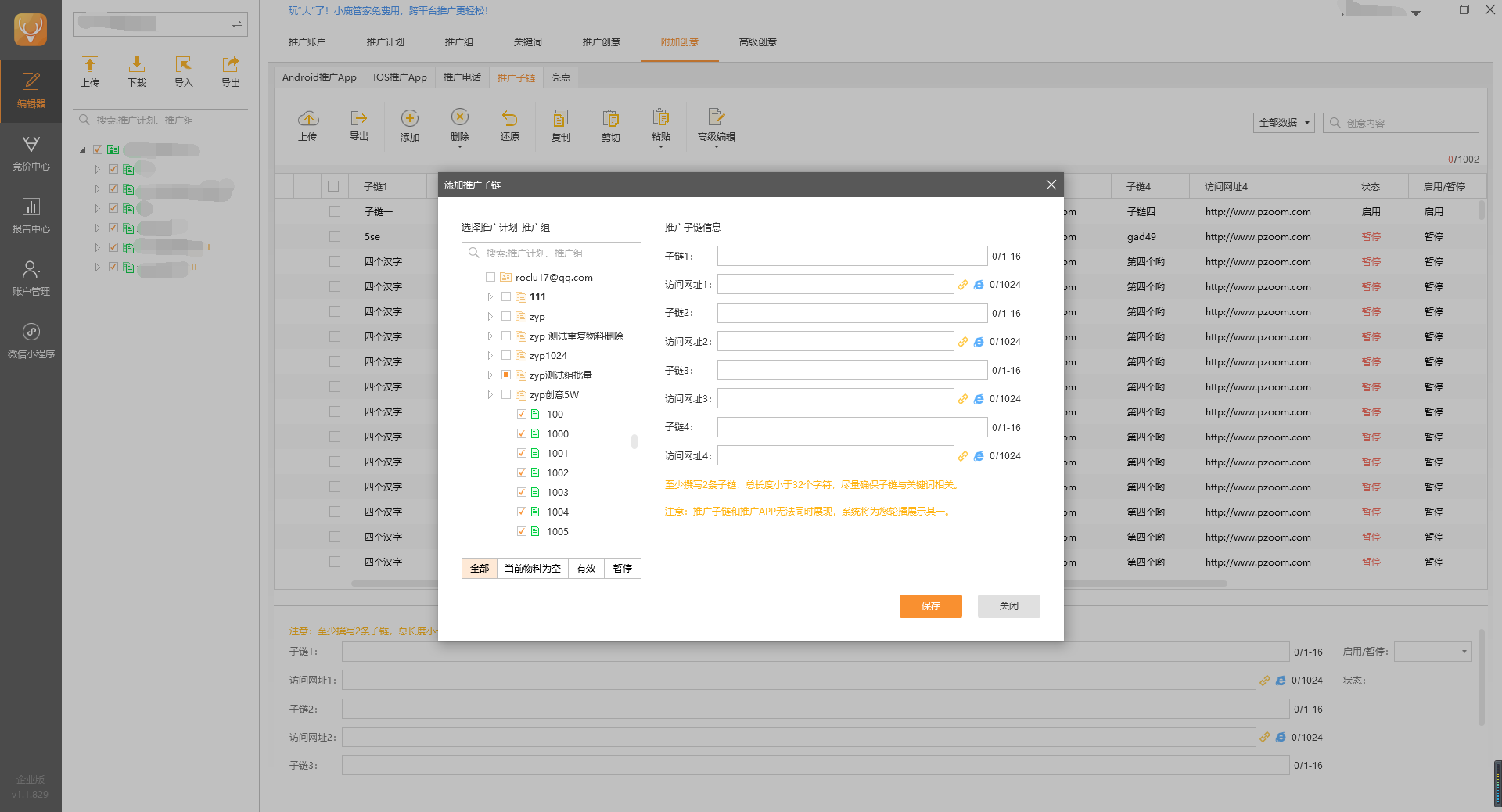Open the 启用/暂停 dropdown in bottom panel

[1433, 652]
